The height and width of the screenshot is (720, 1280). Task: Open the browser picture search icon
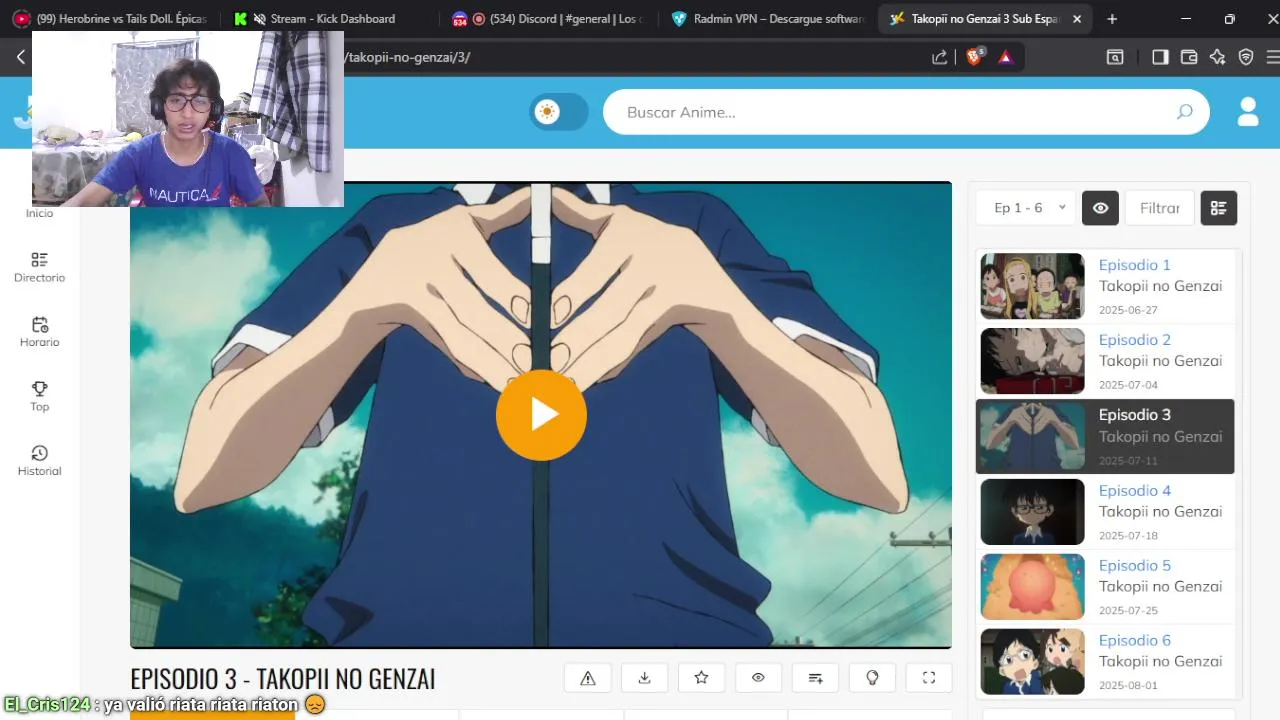[1115, 57]
